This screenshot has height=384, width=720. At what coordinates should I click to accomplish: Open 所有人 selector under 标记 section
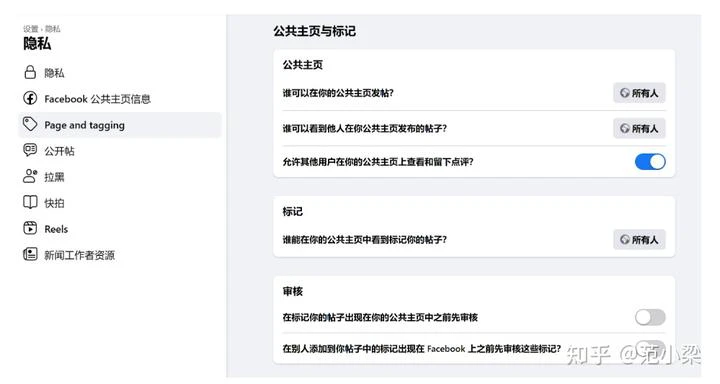coord(639,239)
